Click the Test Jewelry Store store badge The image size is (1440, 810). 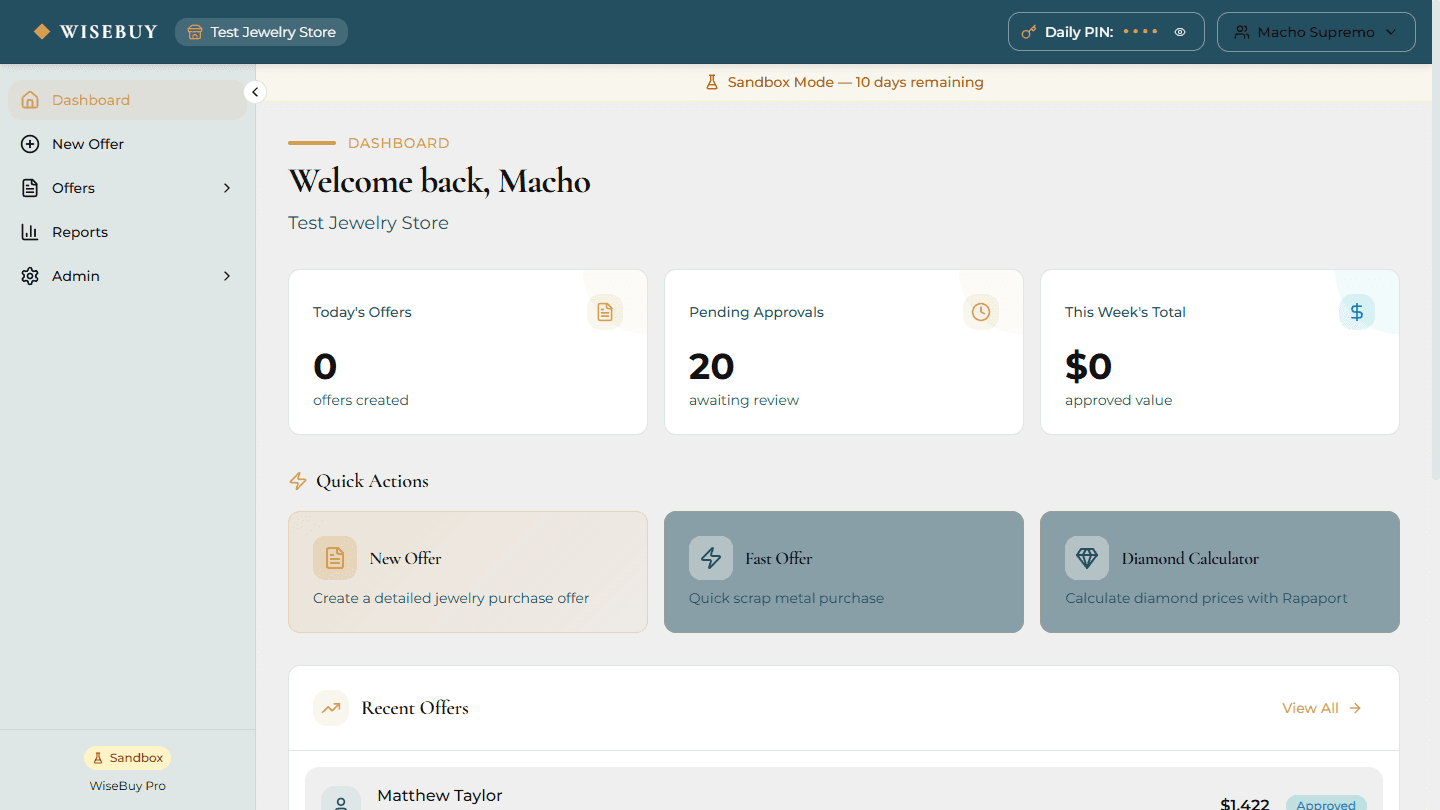(x=261, y=31)
